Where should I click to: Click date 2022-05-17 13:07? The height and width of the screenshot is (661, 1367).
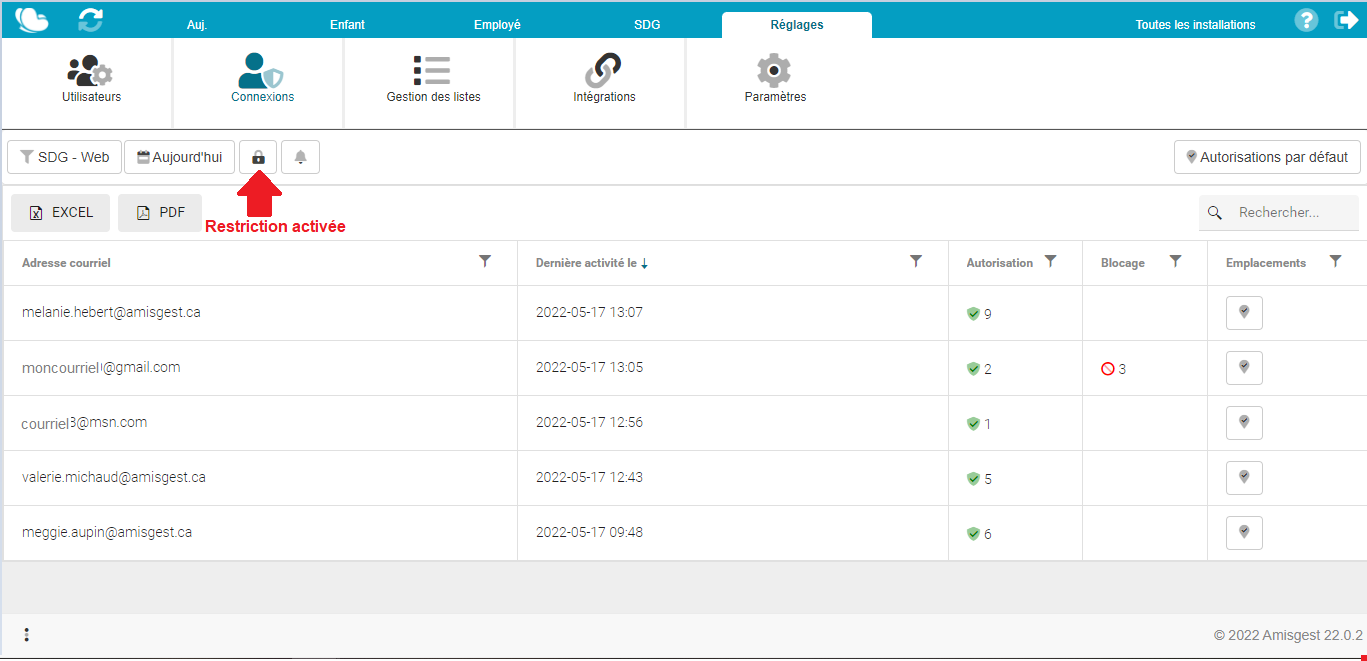pyautogui.click(x=589, y=312)
